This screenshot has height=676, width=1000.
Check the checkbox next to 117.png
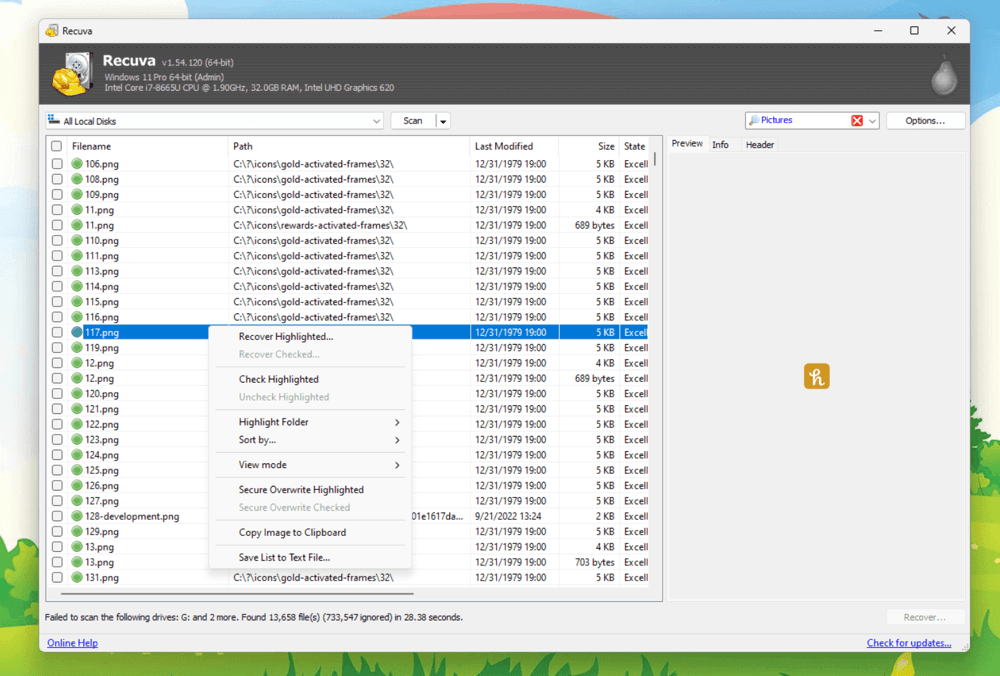point(57,332)
